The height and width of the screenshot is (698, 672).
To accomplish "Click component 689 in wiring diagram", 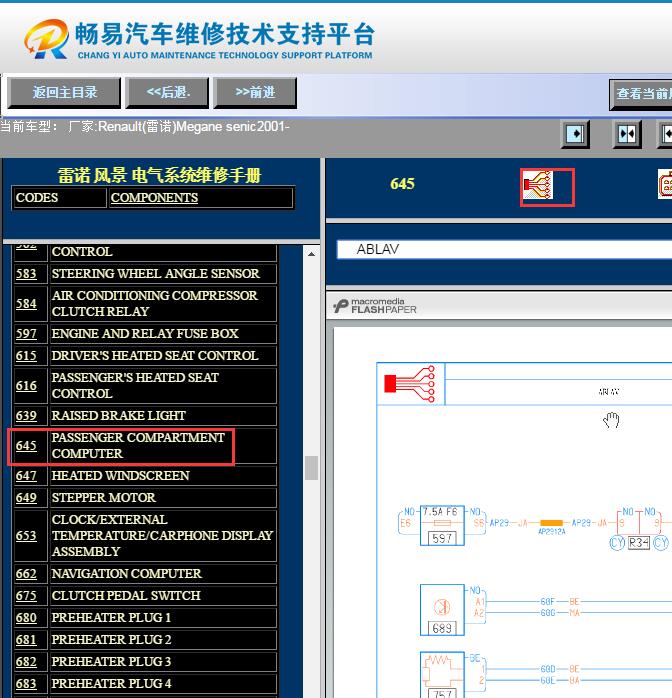I will click(x=442, y=610).
